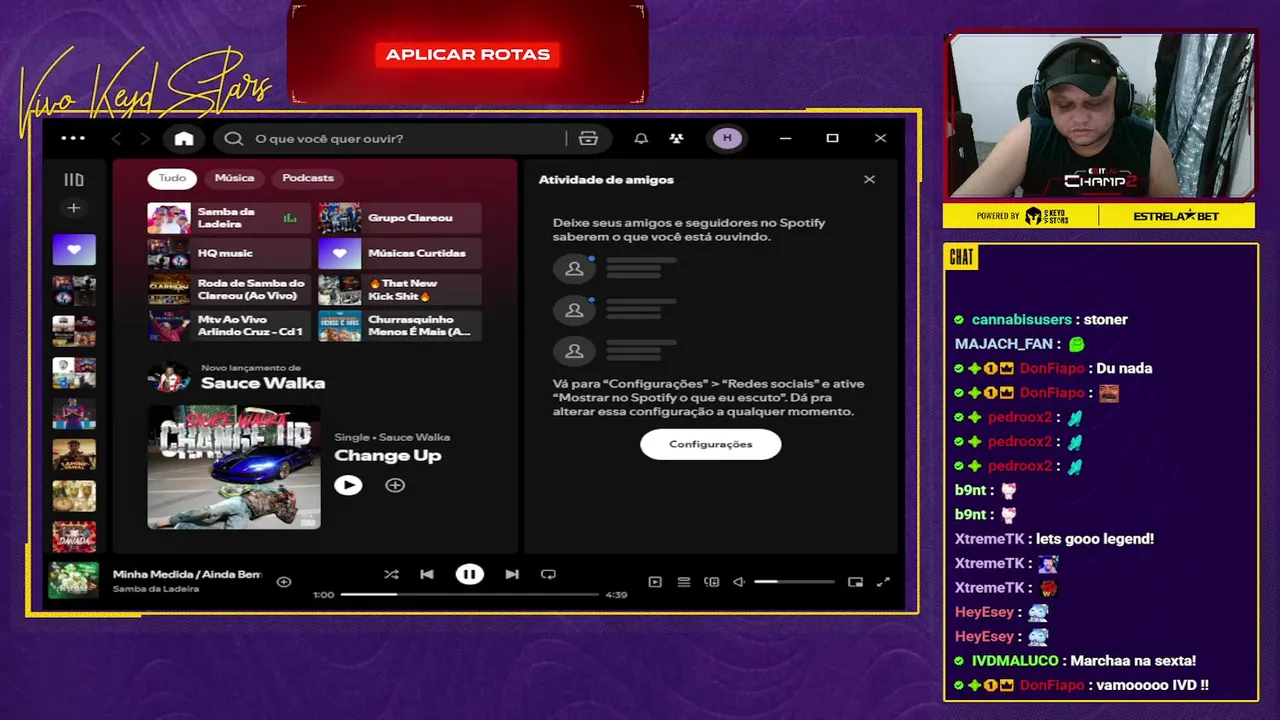This screenshot has width=1280, height=720.
Task: Enter full screen player
Action: (x=883, y=581)
